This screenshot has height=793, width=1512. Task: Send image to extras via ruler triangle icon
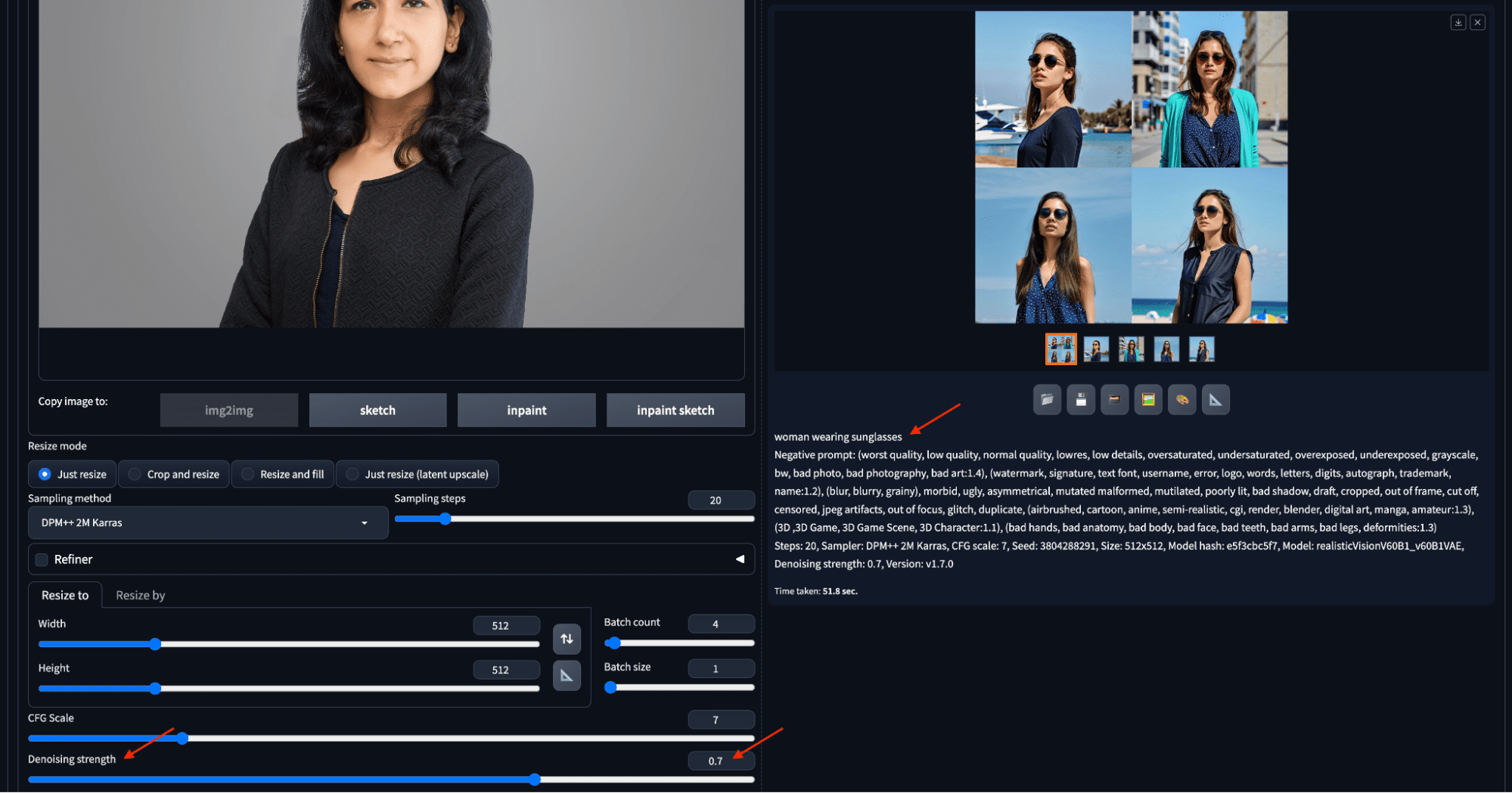click(x=1215, y=400)
